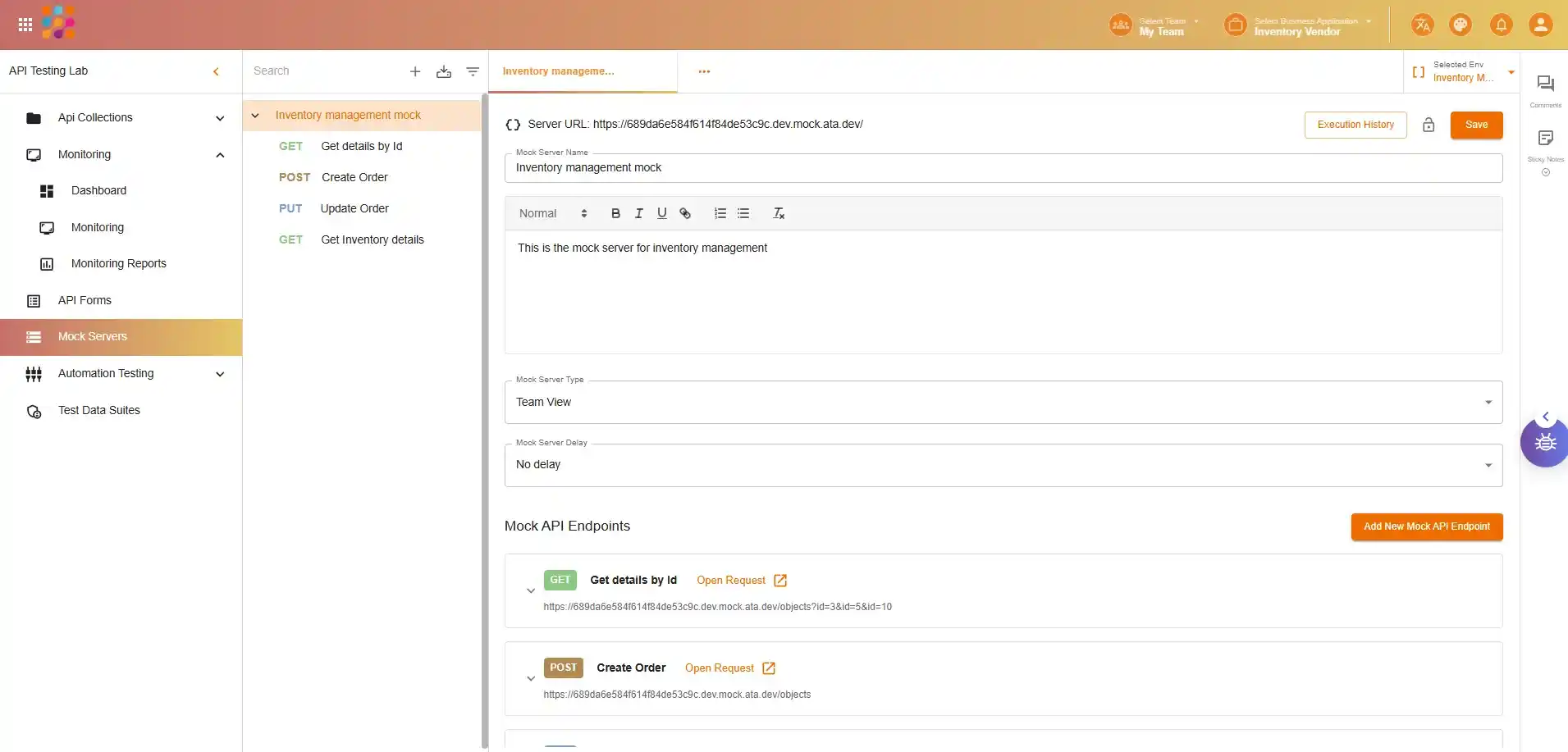The width and height of the screenshot is (1568, 752).
Task: Open the Comments panel icon
Action: pos(1545,84)
